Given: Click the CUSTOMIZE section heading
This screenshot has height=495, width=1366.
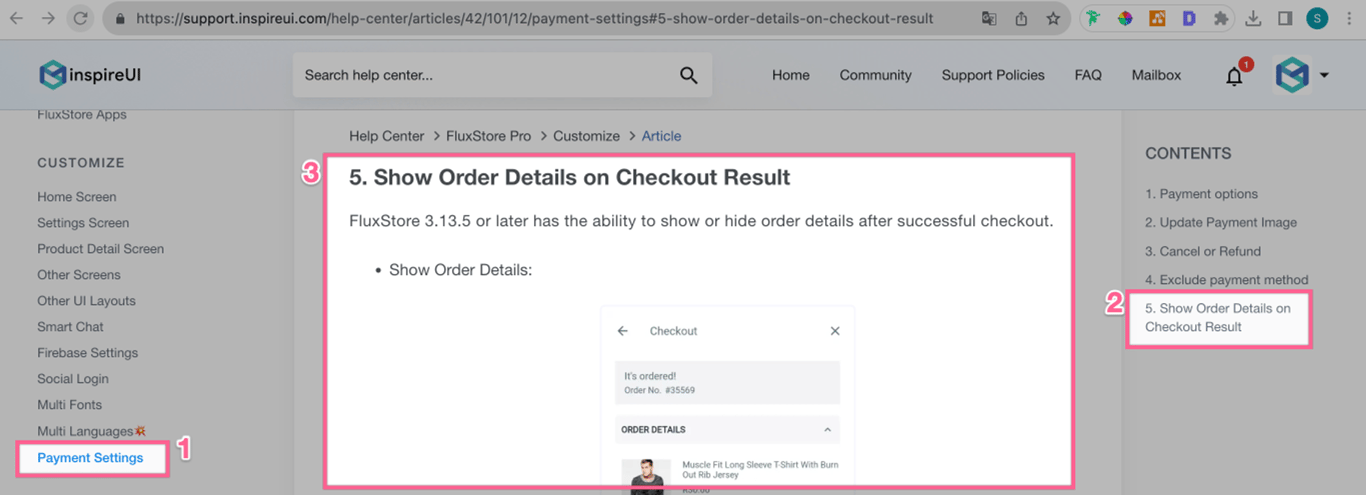Looking at the screenshot, I should click(x=81, y=163).
